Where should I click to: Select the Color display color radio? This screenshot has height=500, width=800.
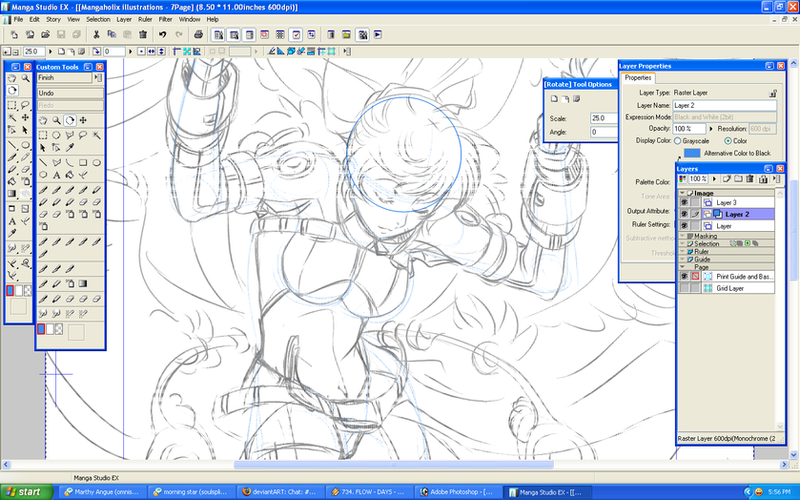[728, 141]
